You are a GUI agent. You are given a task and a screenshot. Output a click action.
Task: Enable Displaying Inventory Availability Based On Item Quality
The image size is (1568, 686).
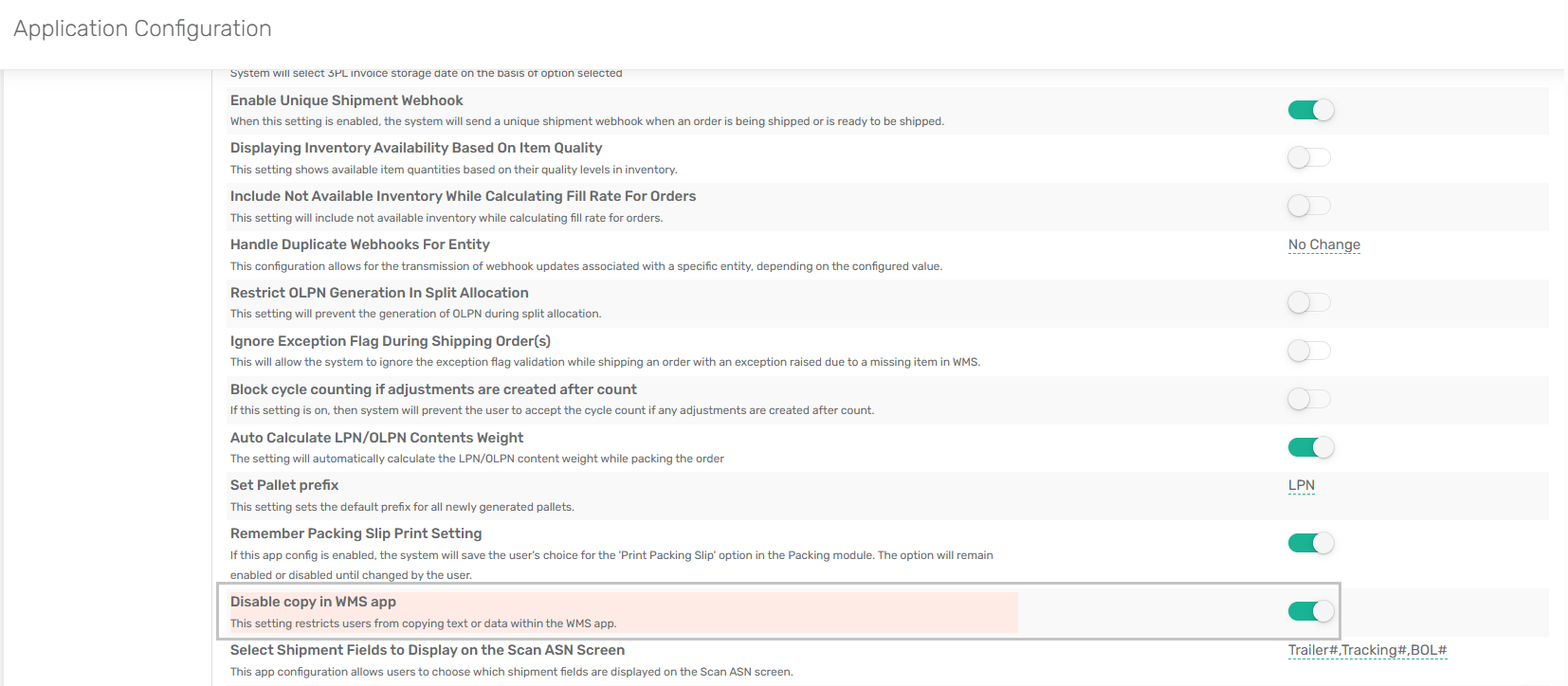[1309, 157]
